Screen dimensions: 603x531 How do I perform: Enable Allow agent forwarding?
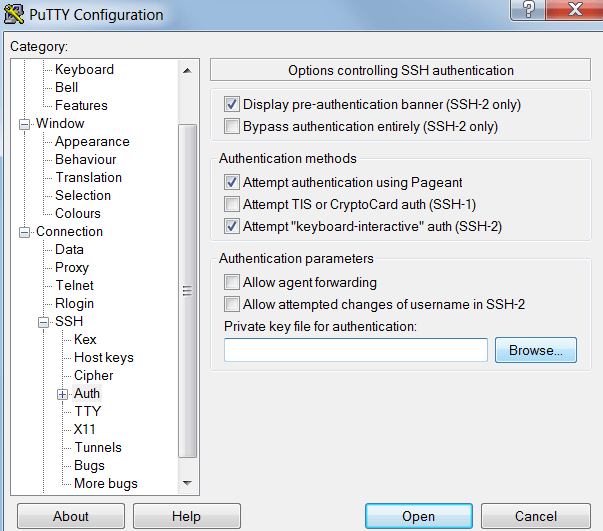[232, 282]
